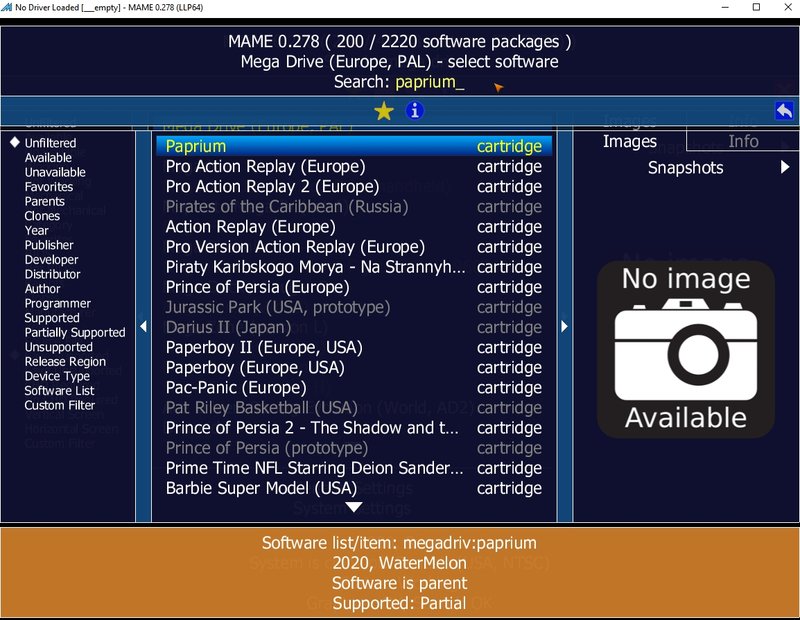
Task: Select Prince of Persia (Europe)
Action: 354,287
